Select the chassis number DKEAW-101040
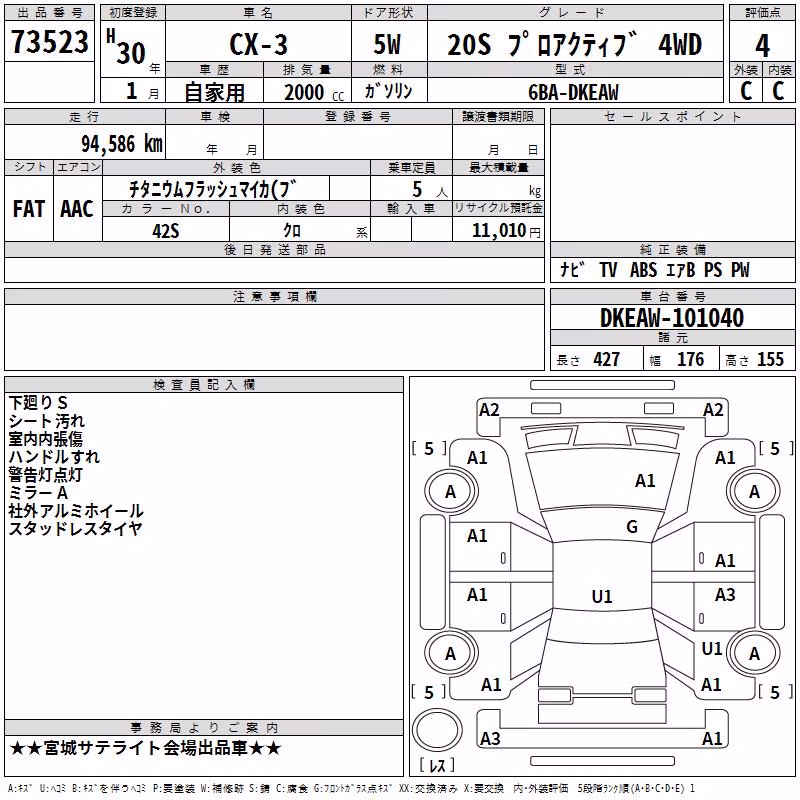The height and width of the screenshot is (800, 800). coord(671,318)
